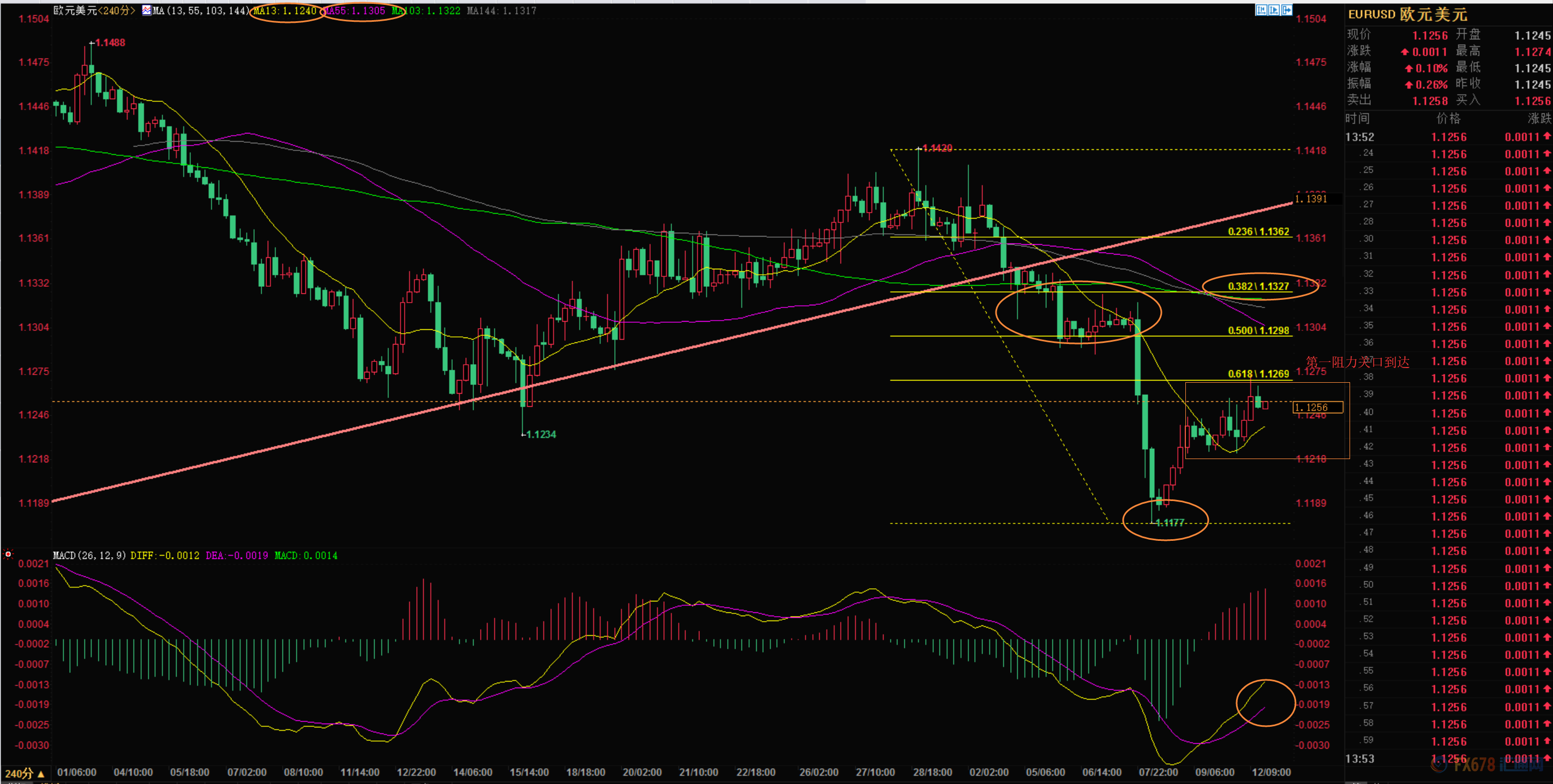Click the 0.382\1.1327 Fibonacci level label

coord(1258,286)
